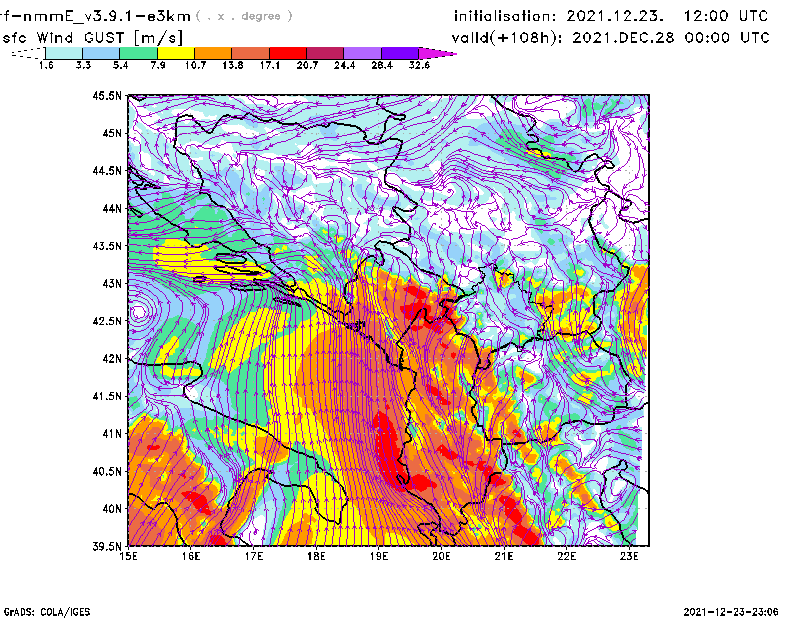Select the orange 10.7–13.8 legend swatch

[x=213, y=53]
